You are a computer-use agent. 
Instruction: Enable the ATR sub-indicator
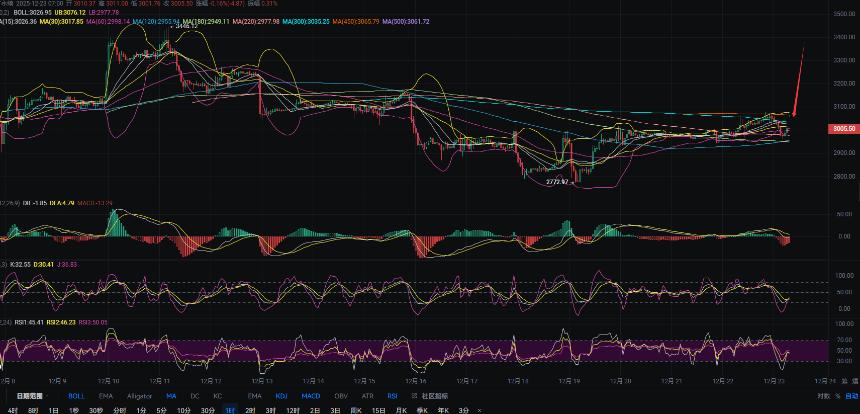pyautogui.click(x=367, y=396)
